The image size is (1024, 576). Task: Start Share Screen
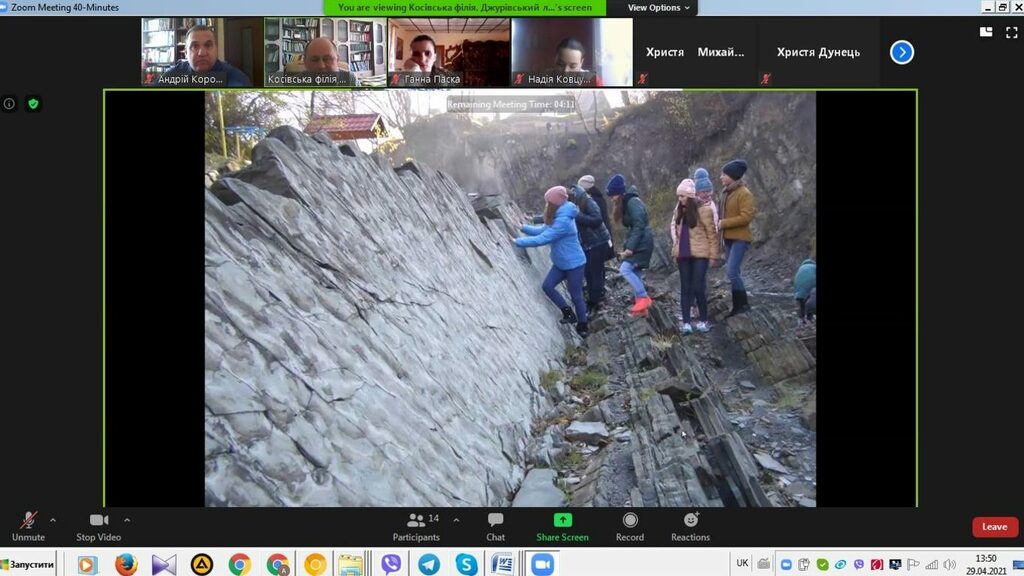tap(562, 524)
